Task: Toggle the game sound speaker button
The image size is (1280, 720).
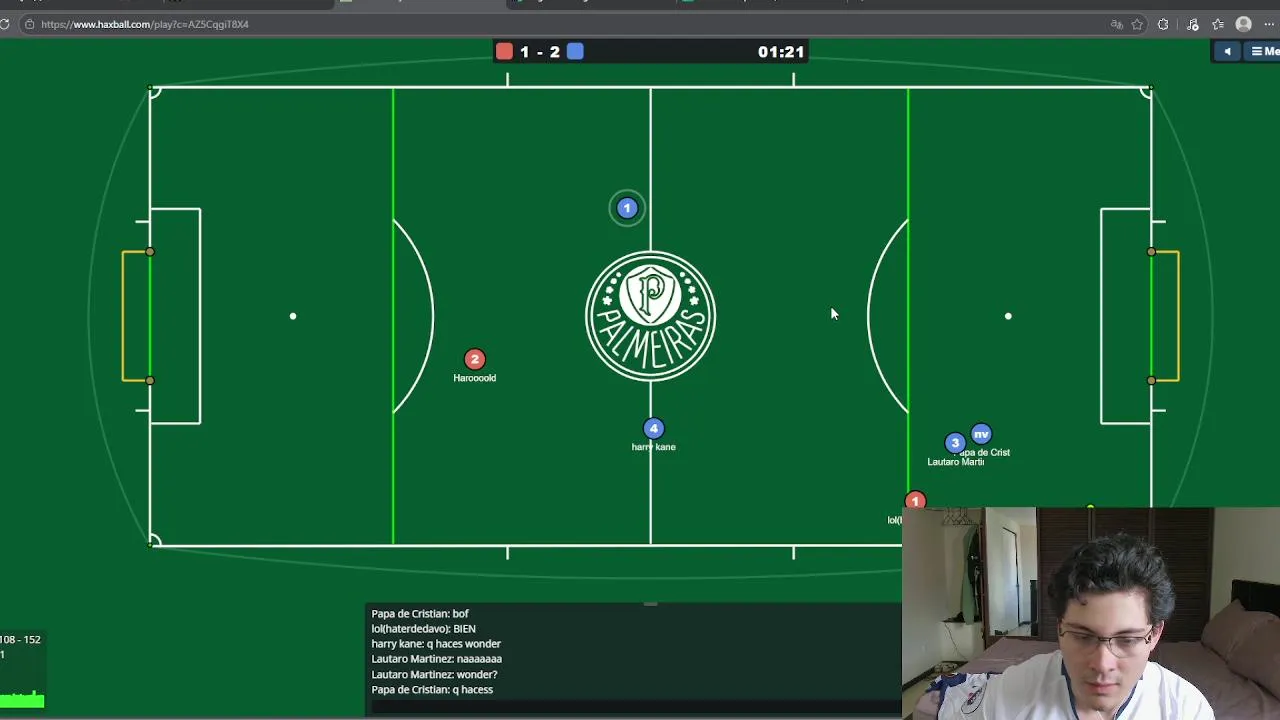Action: (1227, 51)
